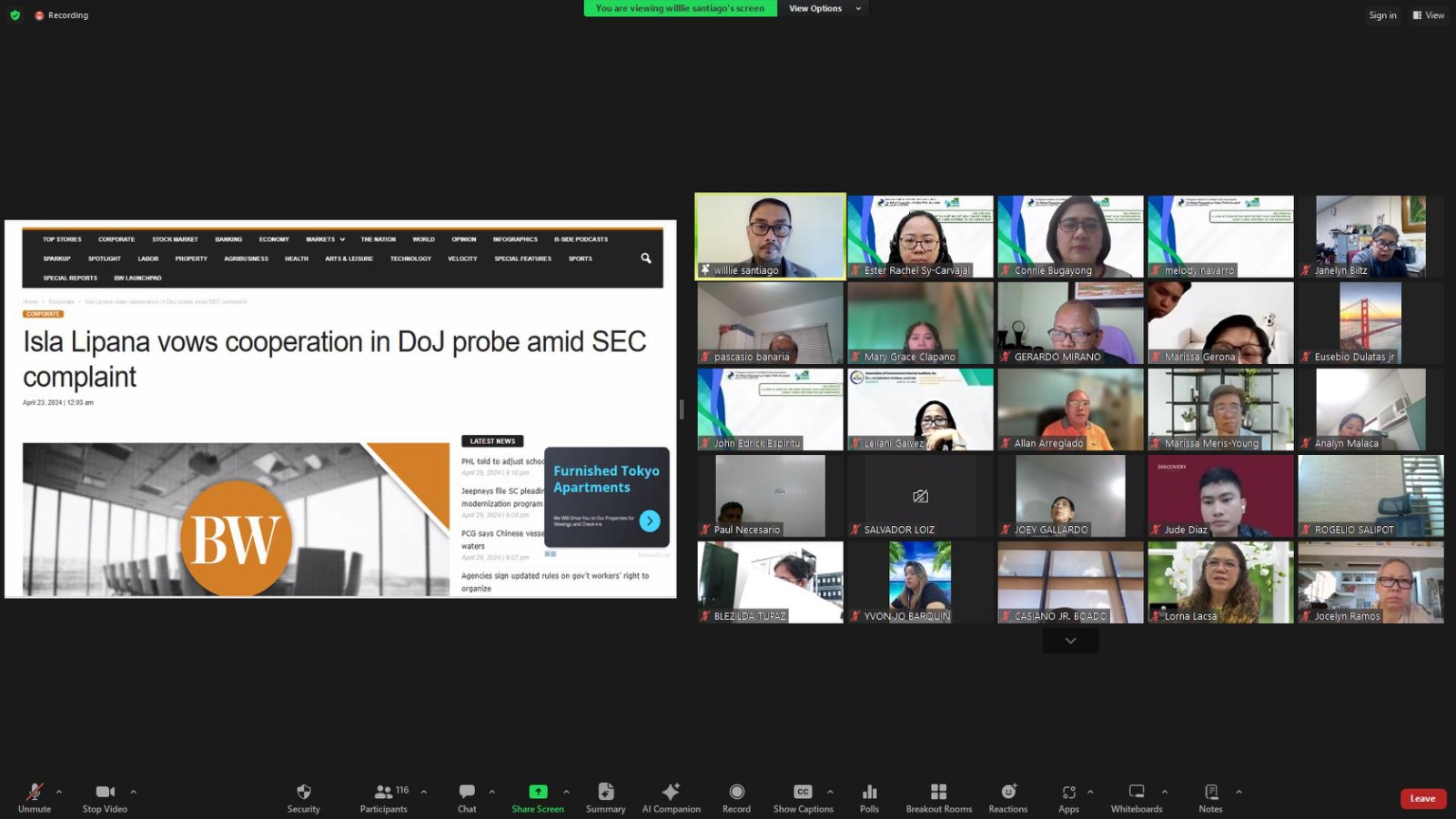Expand video options arrow beside Stop Video
1456x819 pixels.
[x=133, y=792]
